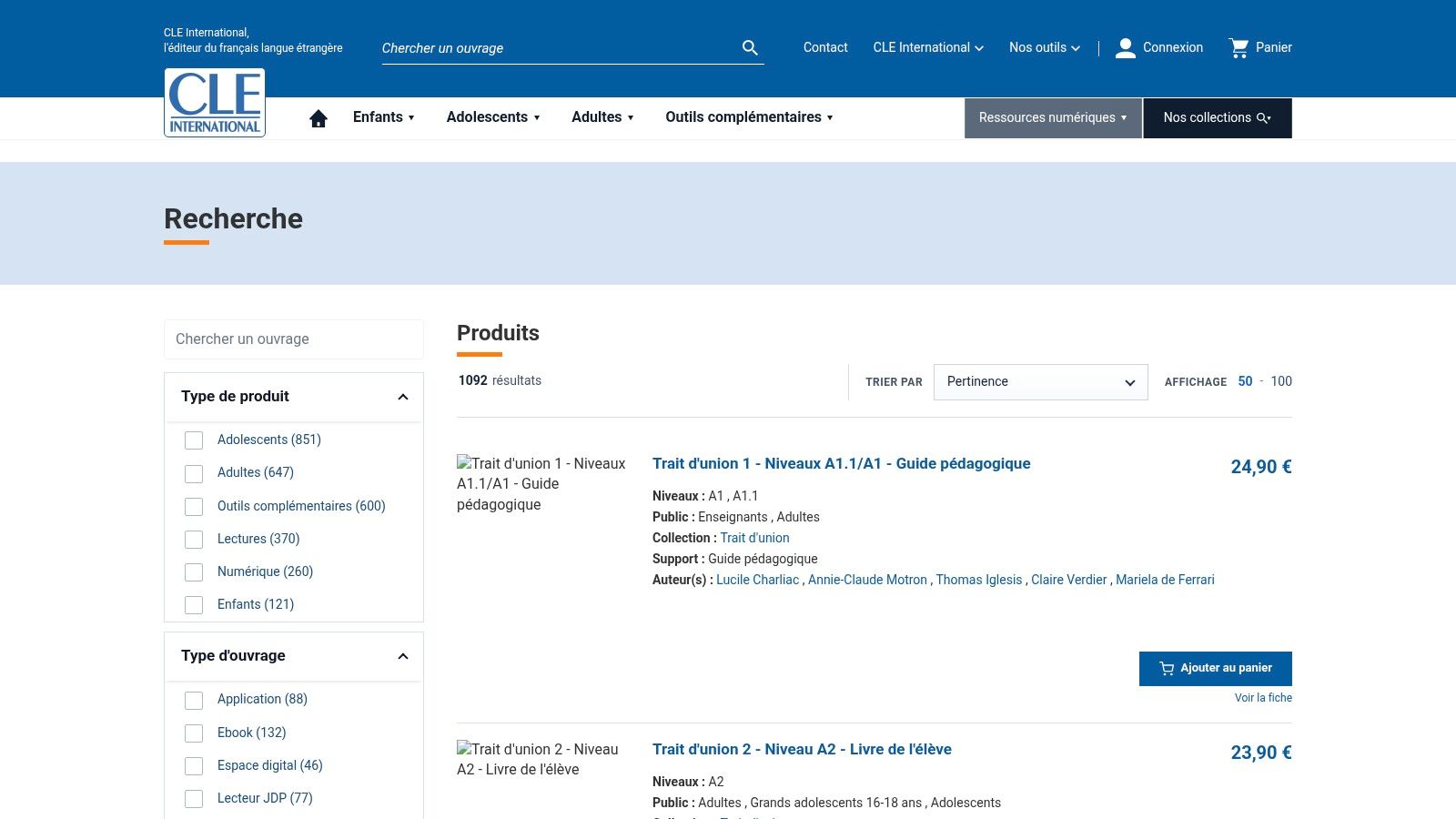Image resolution: width=1456 pixels, height=819 pixels.
Task: Click the user account icon beside Connexion
Action: tap(1126, 48)
